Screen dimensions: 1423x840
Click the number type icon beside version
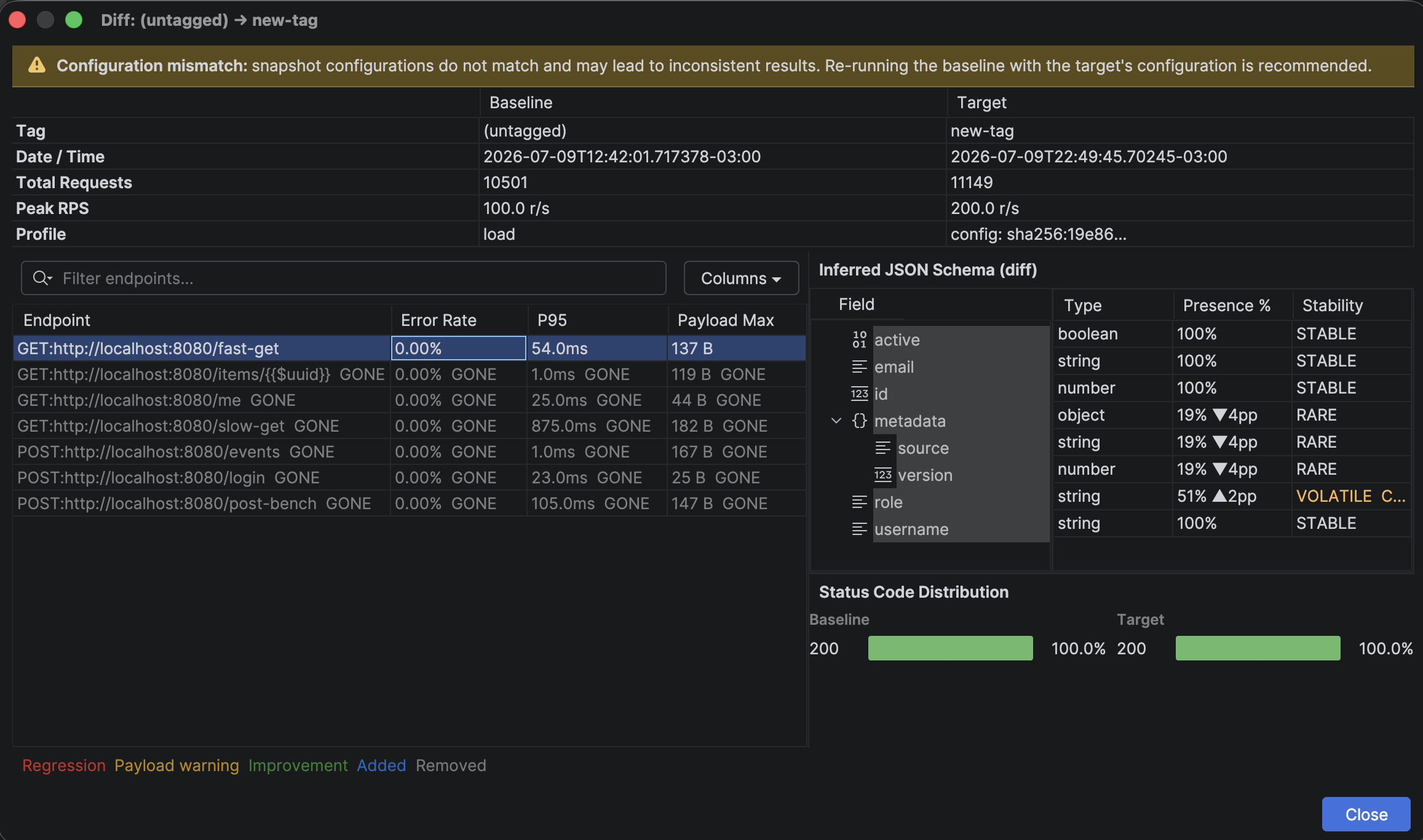point(882,475)
